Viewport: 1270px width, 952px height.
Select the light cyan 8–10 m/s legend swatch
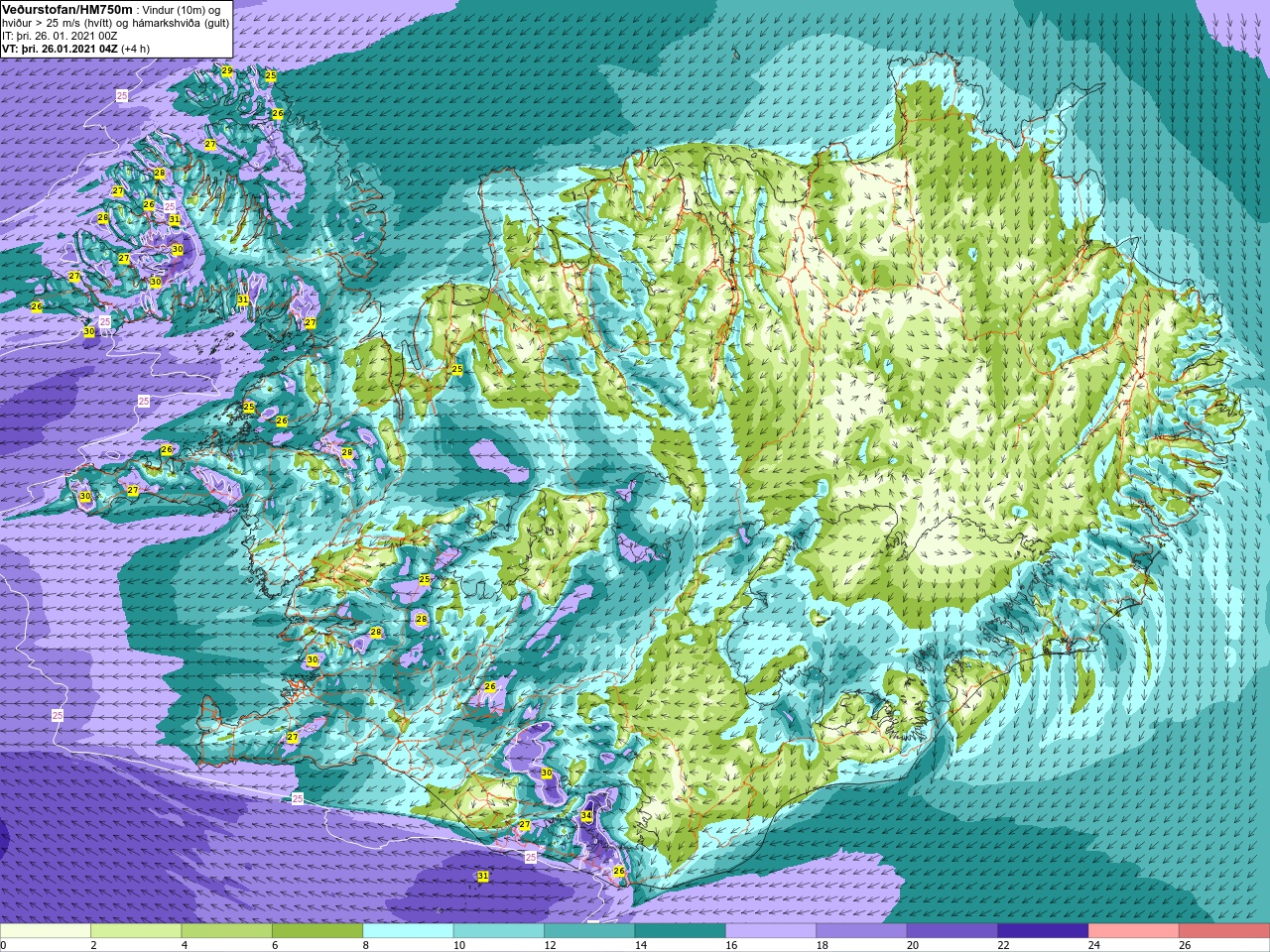pos(408,931)
